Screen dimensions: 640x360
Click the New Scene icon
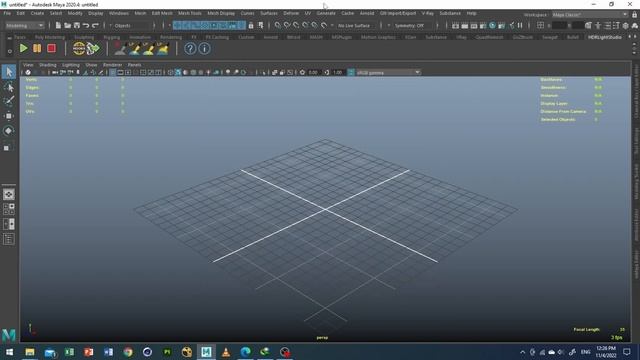[58, 25]
